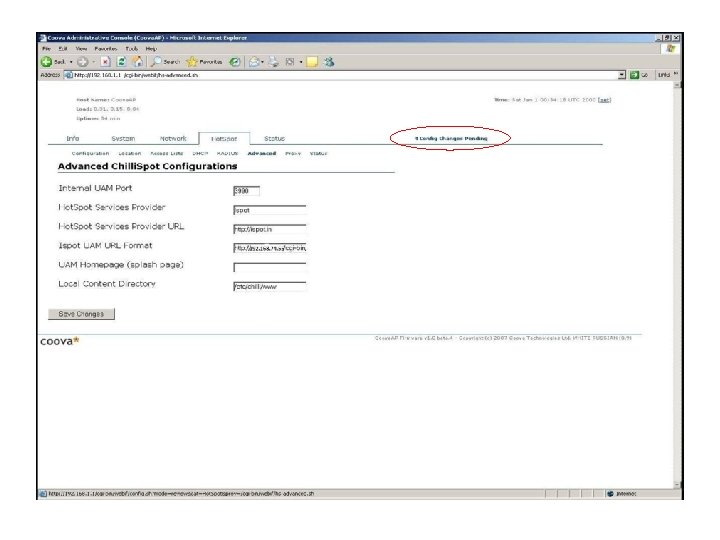Open the Proxy sub-tab link

pos(293,153)
